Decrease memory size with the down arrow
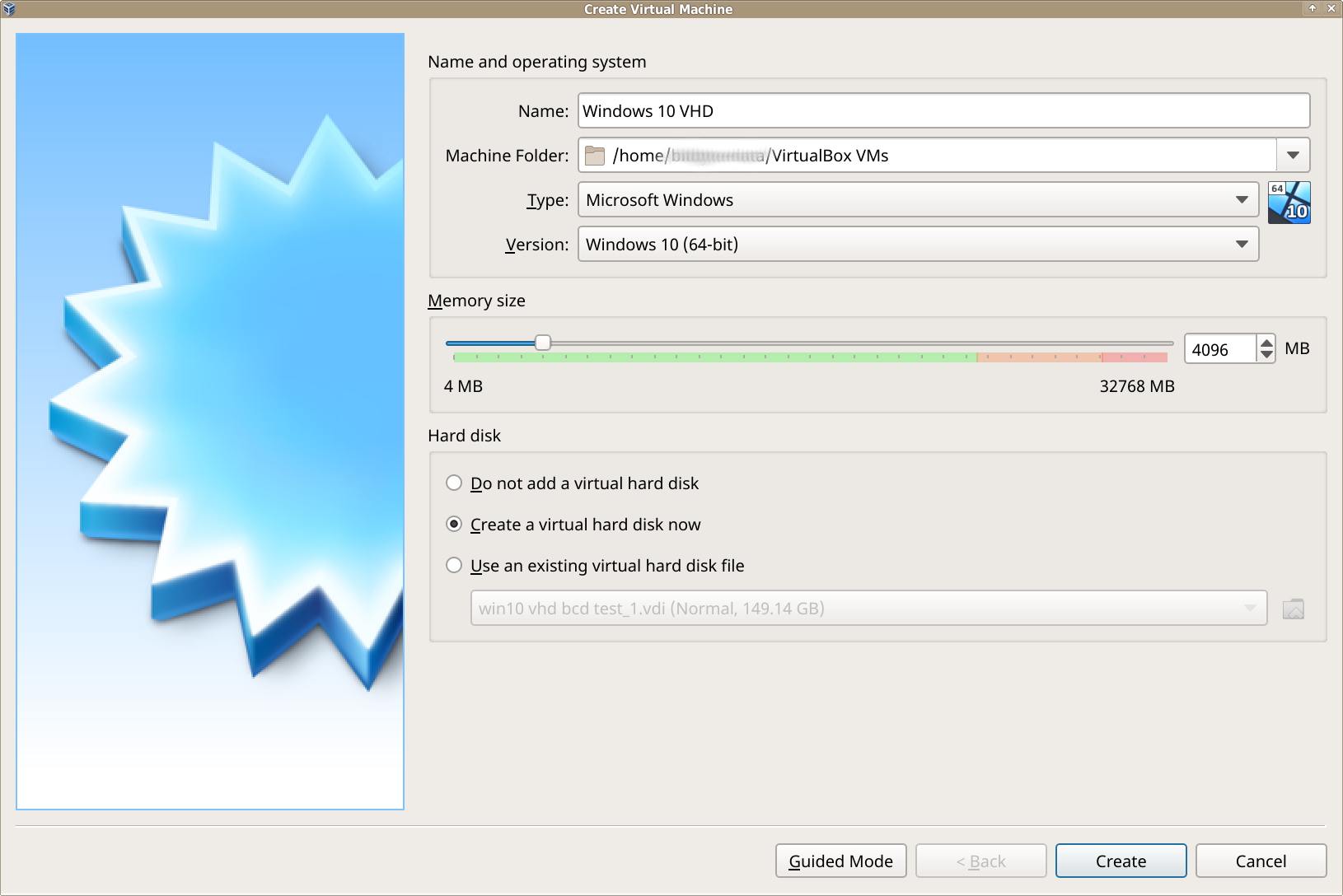The height and width of the screenshot is (896, 1343). [x=1266, y=355]
